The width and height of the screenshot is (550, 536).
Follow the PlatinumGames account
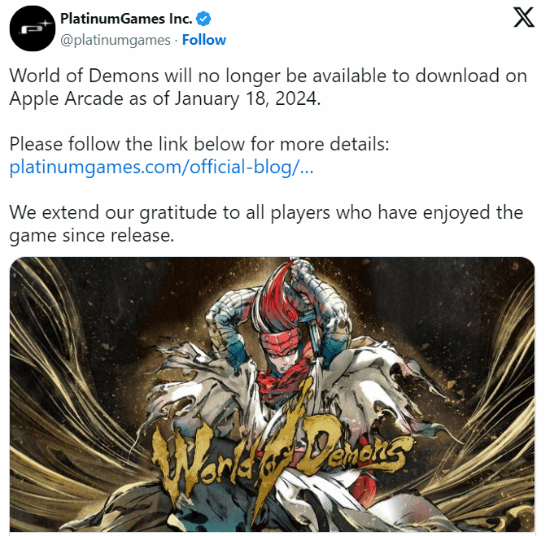[204, 40]
